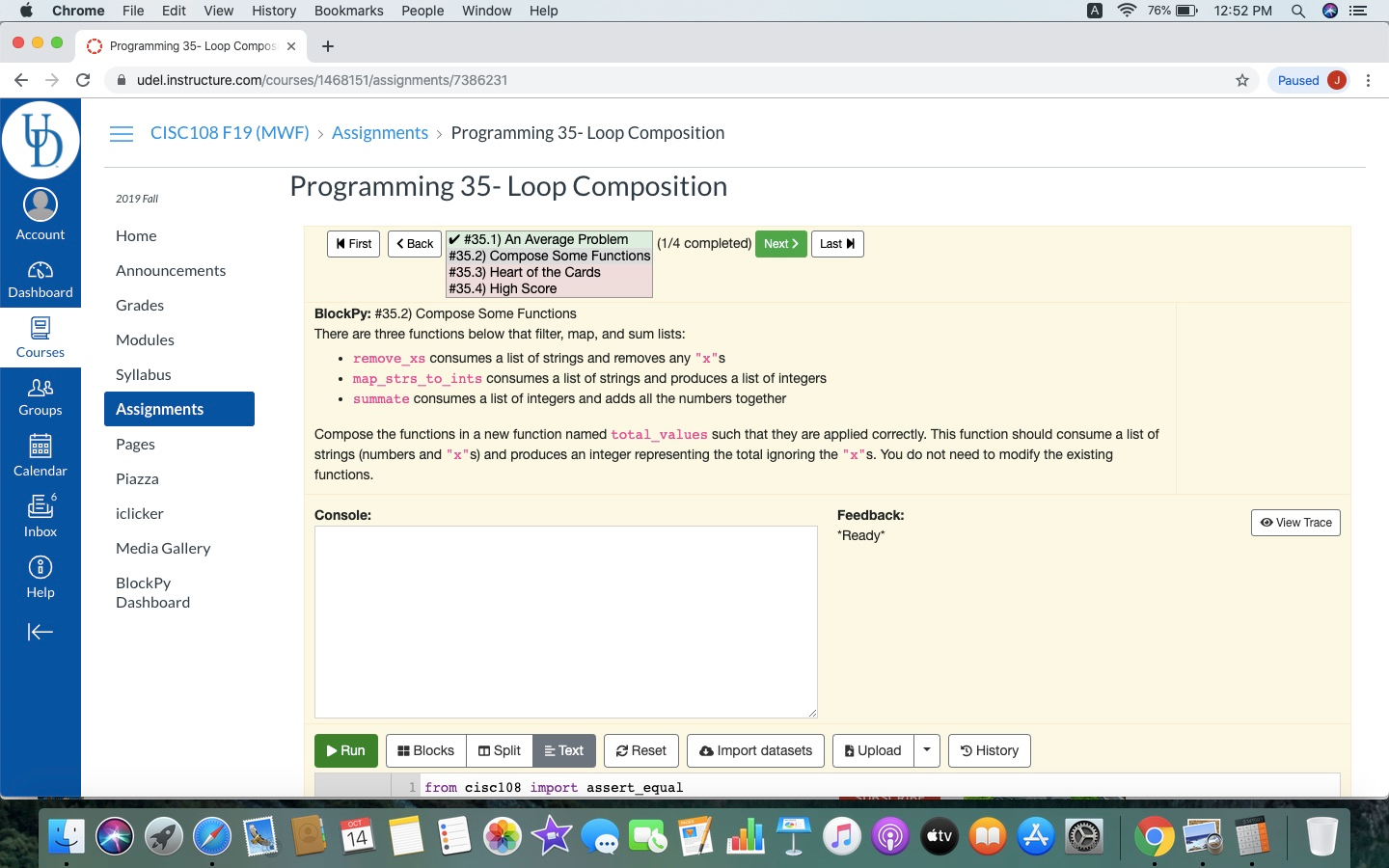Switch the editor to Split view
This screenshot has width=1389, height=868.
499,750
